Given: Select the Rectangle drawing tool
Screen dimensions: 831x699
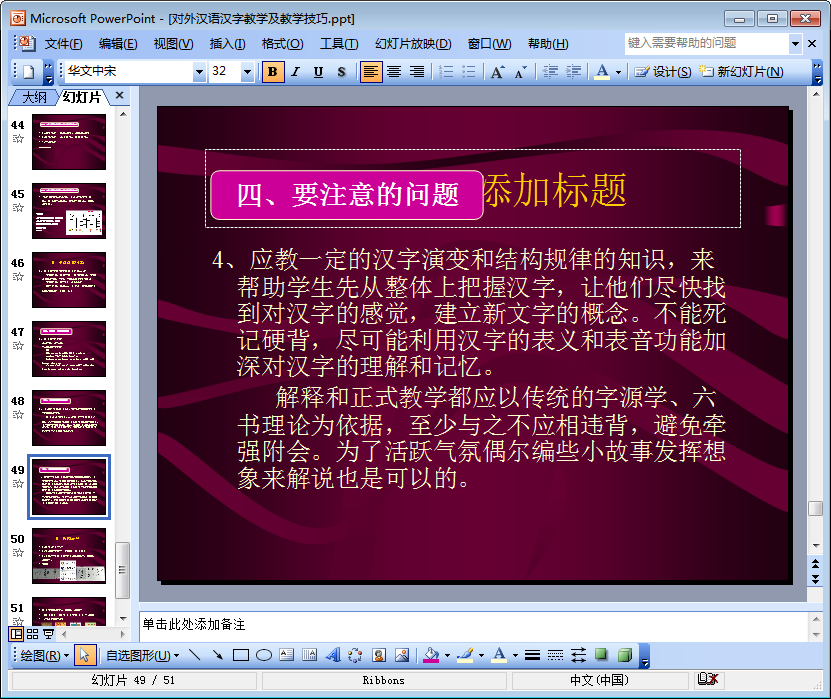Looking at the screenshot, I should point(241,656).
